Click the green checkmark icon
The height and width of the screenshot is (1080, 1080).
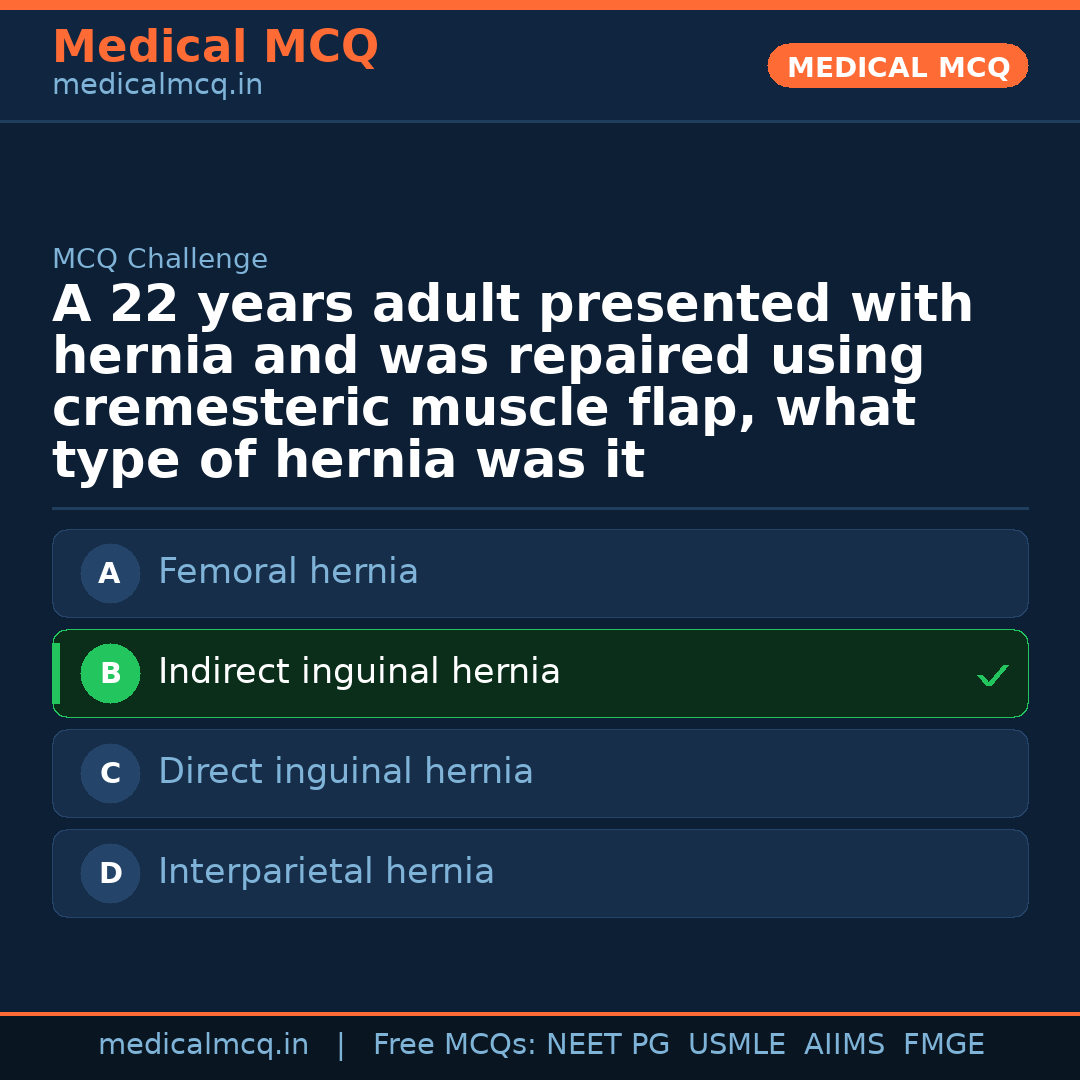(x=992, y=676)
